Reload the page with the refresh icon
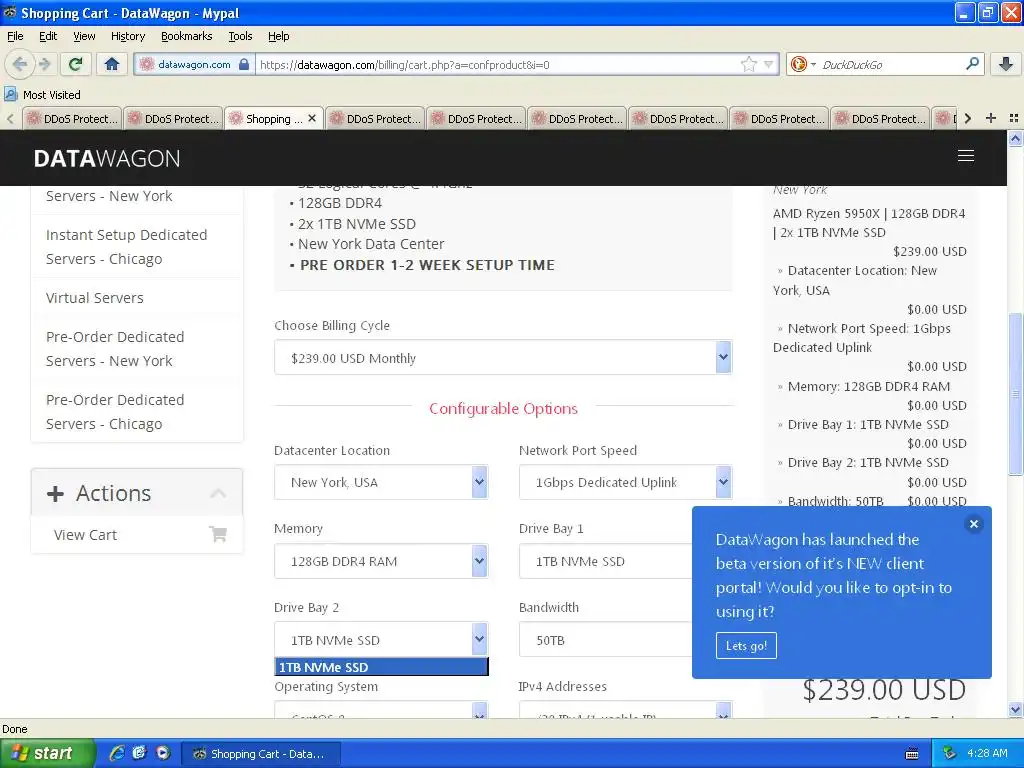The height and width of the screenshot is (768, 1024). [75, 64]
